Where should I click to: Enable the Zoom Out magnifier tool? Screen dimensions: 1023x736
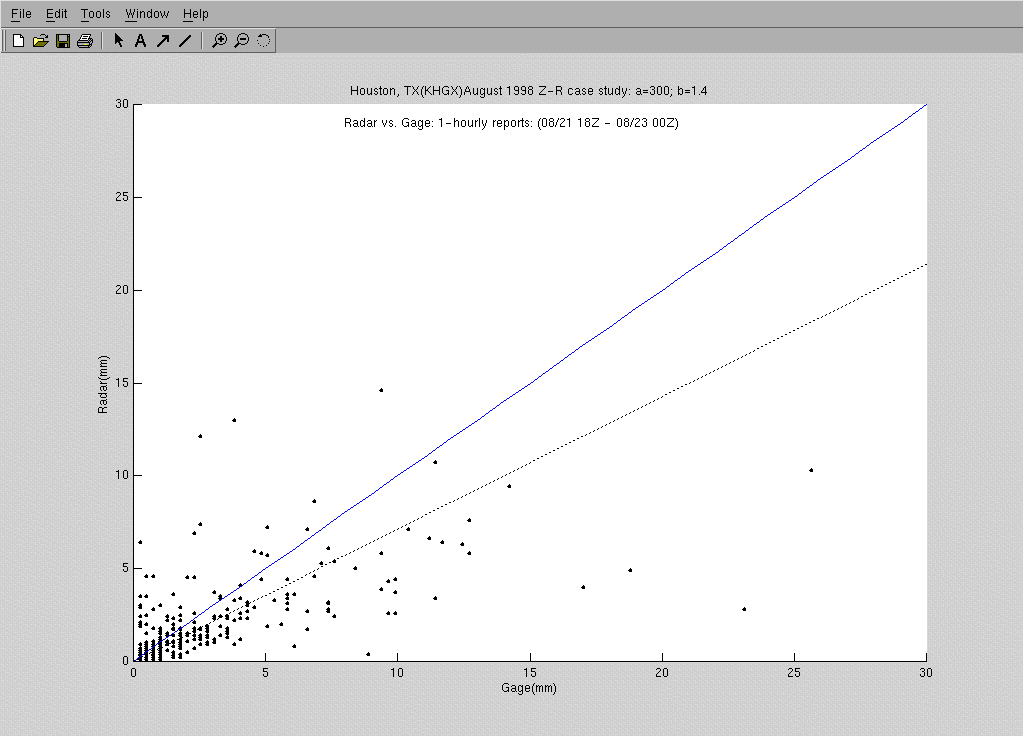coord(241,40)
